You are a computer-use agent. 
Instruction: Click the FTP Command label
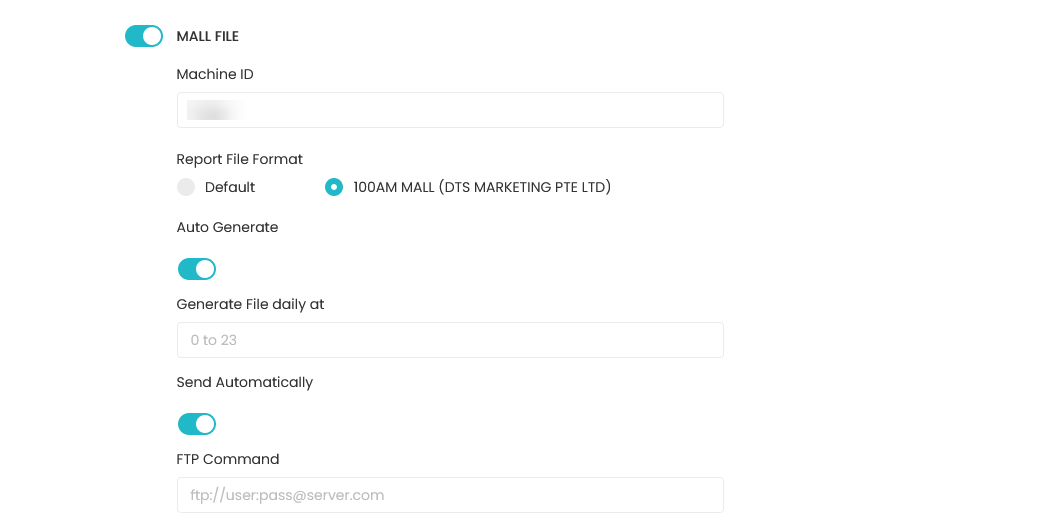[228, 459]
